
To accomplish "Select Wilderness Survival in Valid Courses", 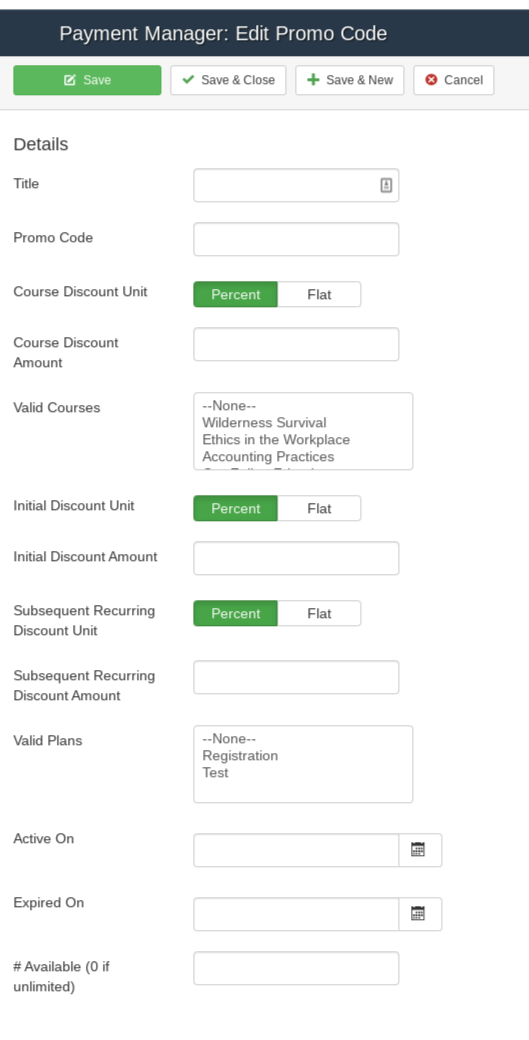I will [x=264, y=422].
